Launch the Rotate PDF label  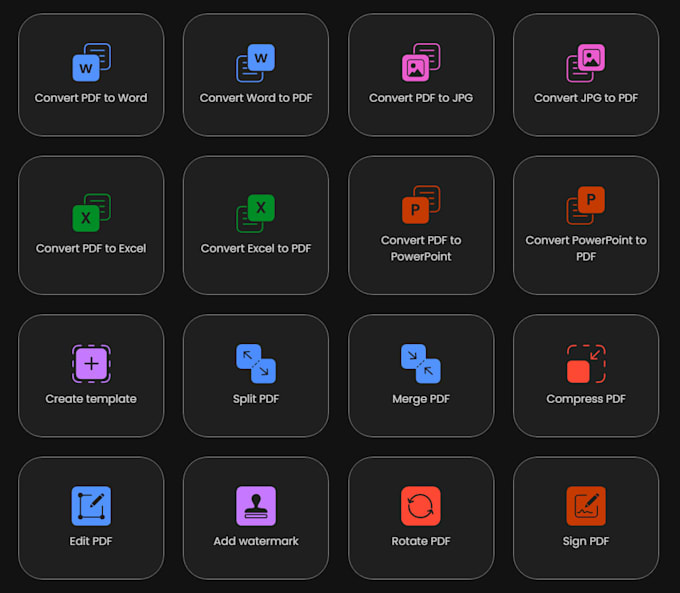pos(421,541)
